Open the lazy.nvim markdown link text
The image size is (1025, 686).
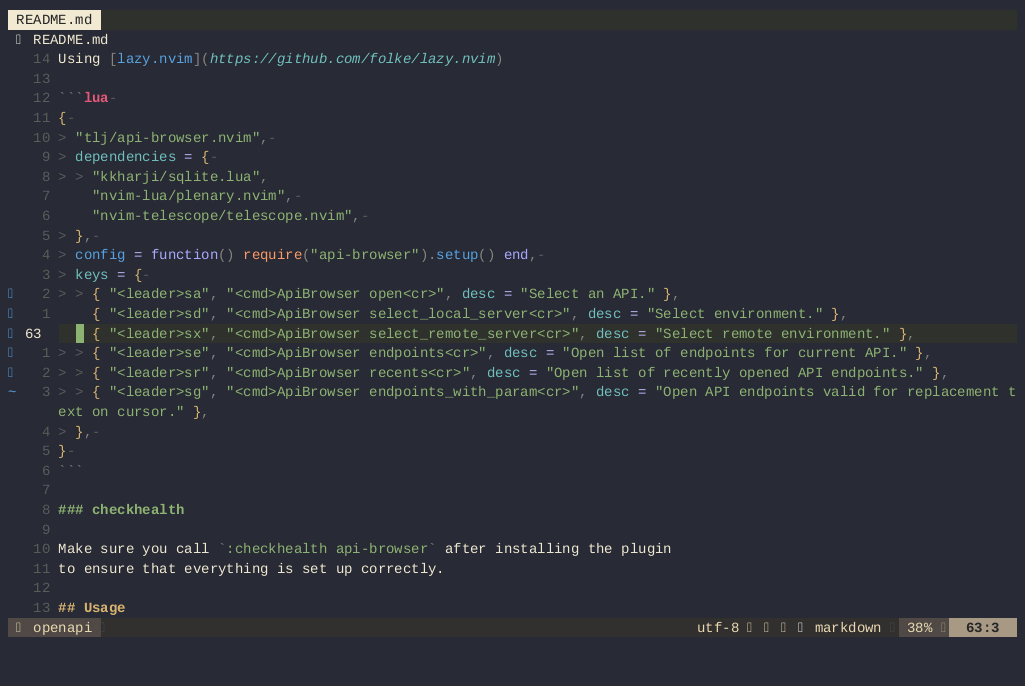[155, 59]
